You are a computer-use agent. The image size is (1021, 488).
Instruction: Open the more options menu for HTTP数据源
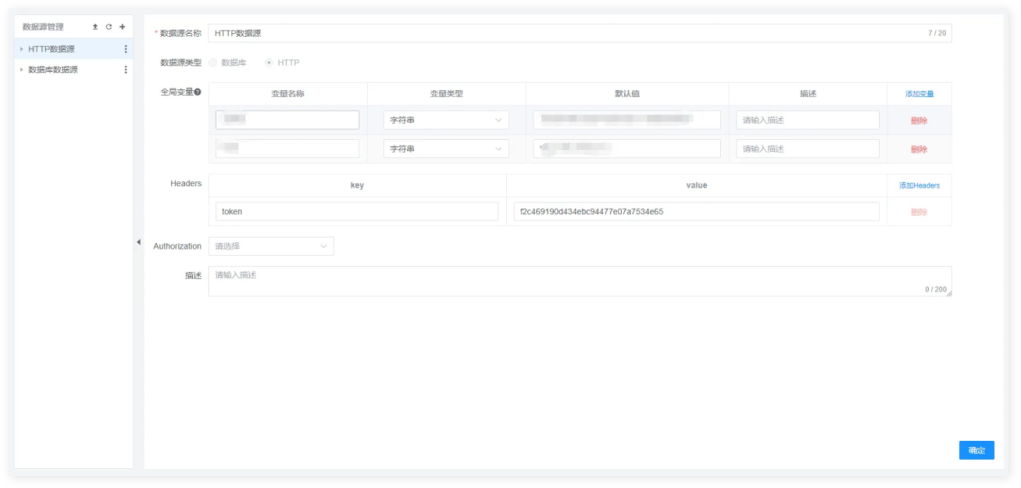(x=125, y=49)
